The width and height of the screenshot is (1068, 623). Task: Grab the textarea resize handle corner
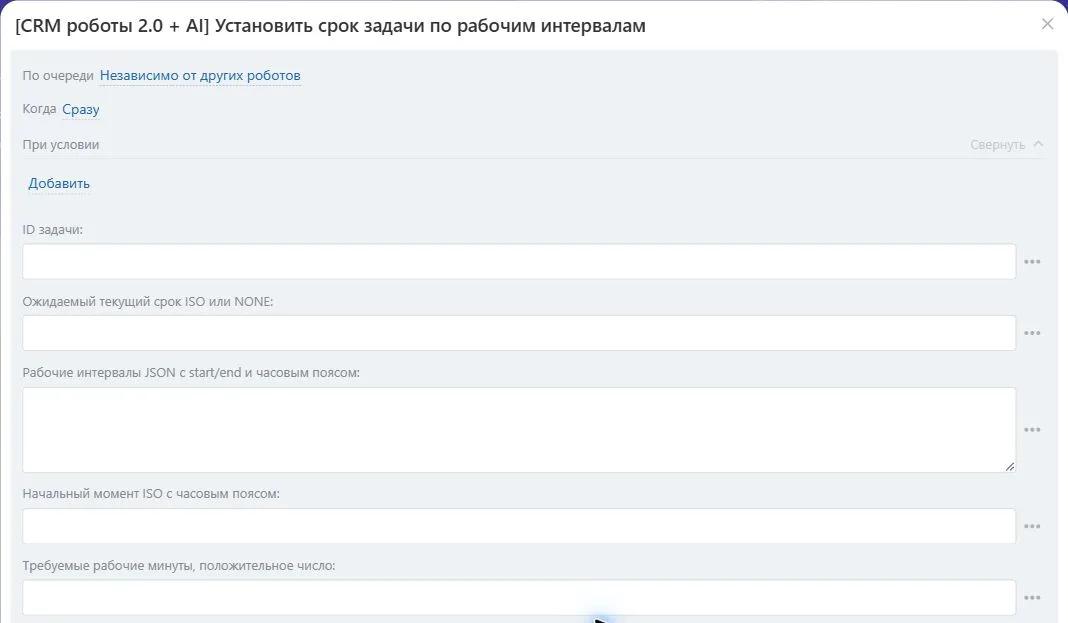click(x=1009, y=466)
